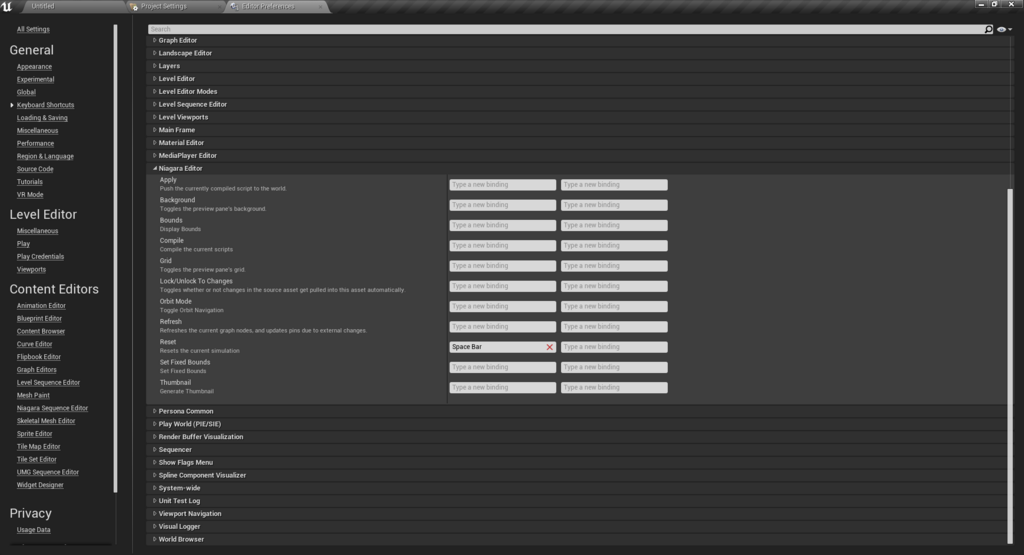Click second binding field for Background
The image size is (1024, 555).
pyautogui.click(x=614, y=205)
